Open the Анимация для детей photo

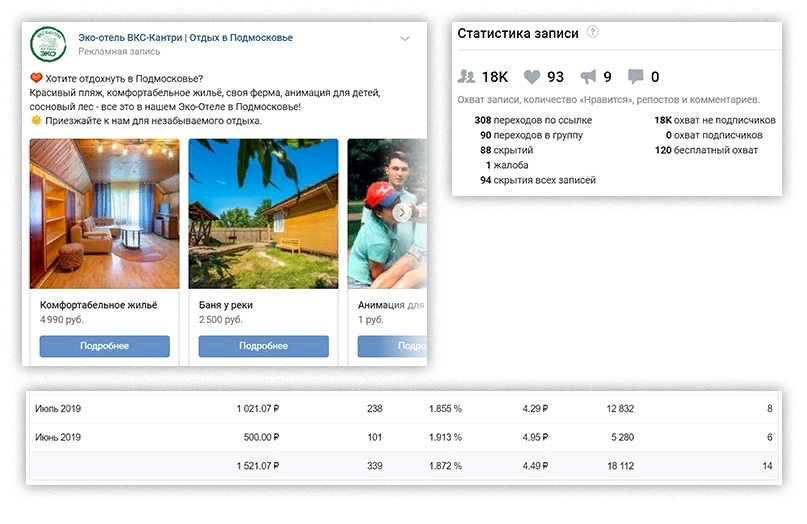pos(387,214)
